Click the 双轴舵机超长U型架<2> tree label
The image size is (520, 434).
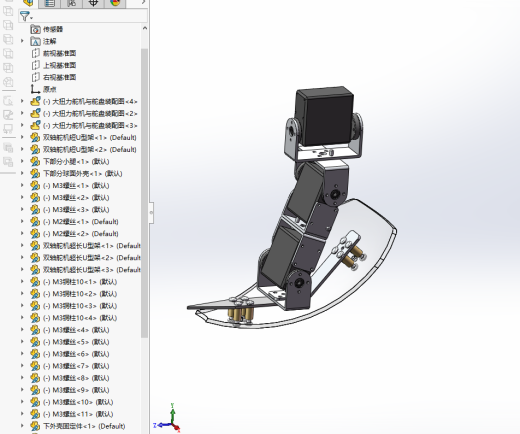click(x=92, y=258)
